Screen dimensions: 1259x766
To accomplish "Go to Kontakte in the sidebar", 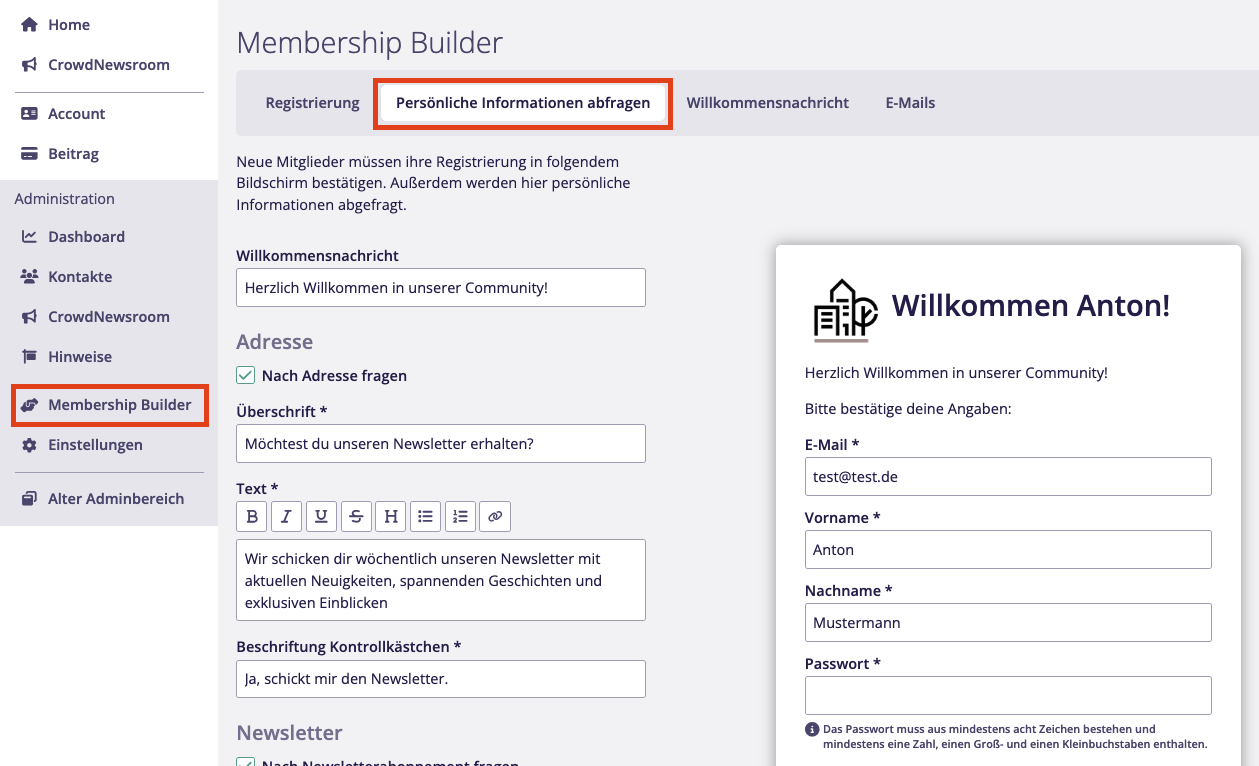I will pyautogui.click(x=80, y=277).
